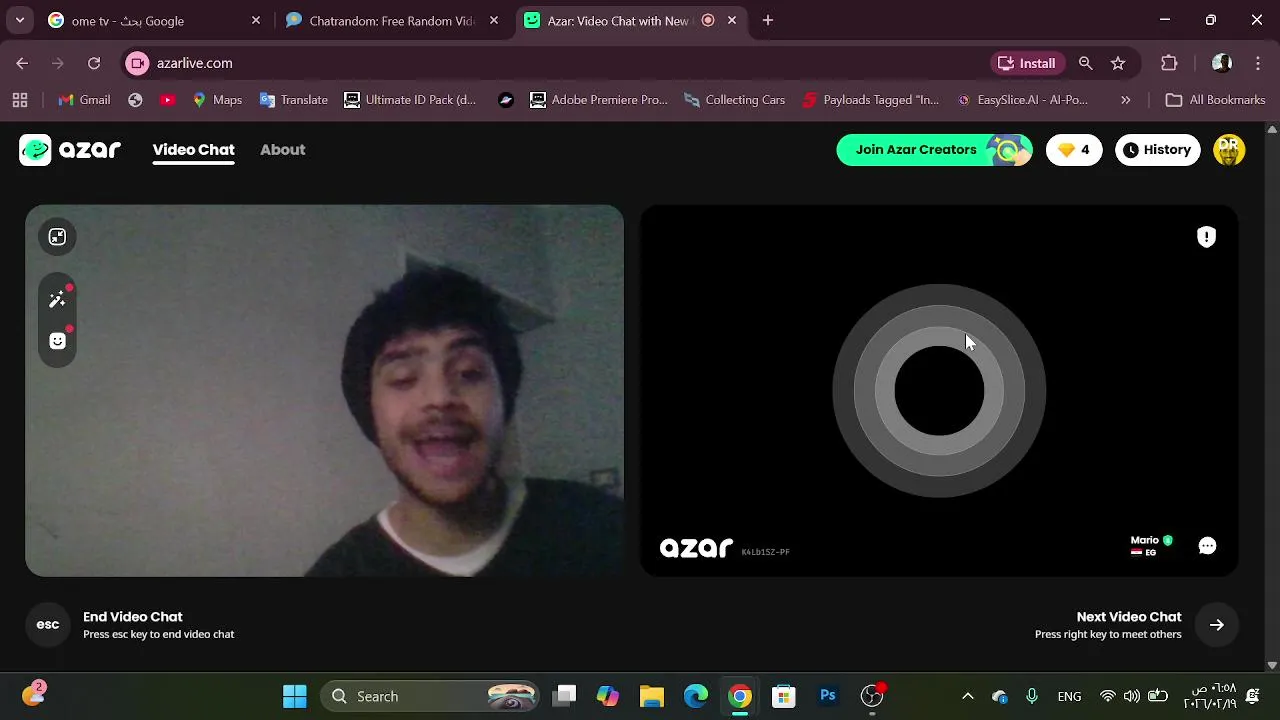1280x720 pixels.
Task: Show hidden system tray icons
Action: point(967,696)
